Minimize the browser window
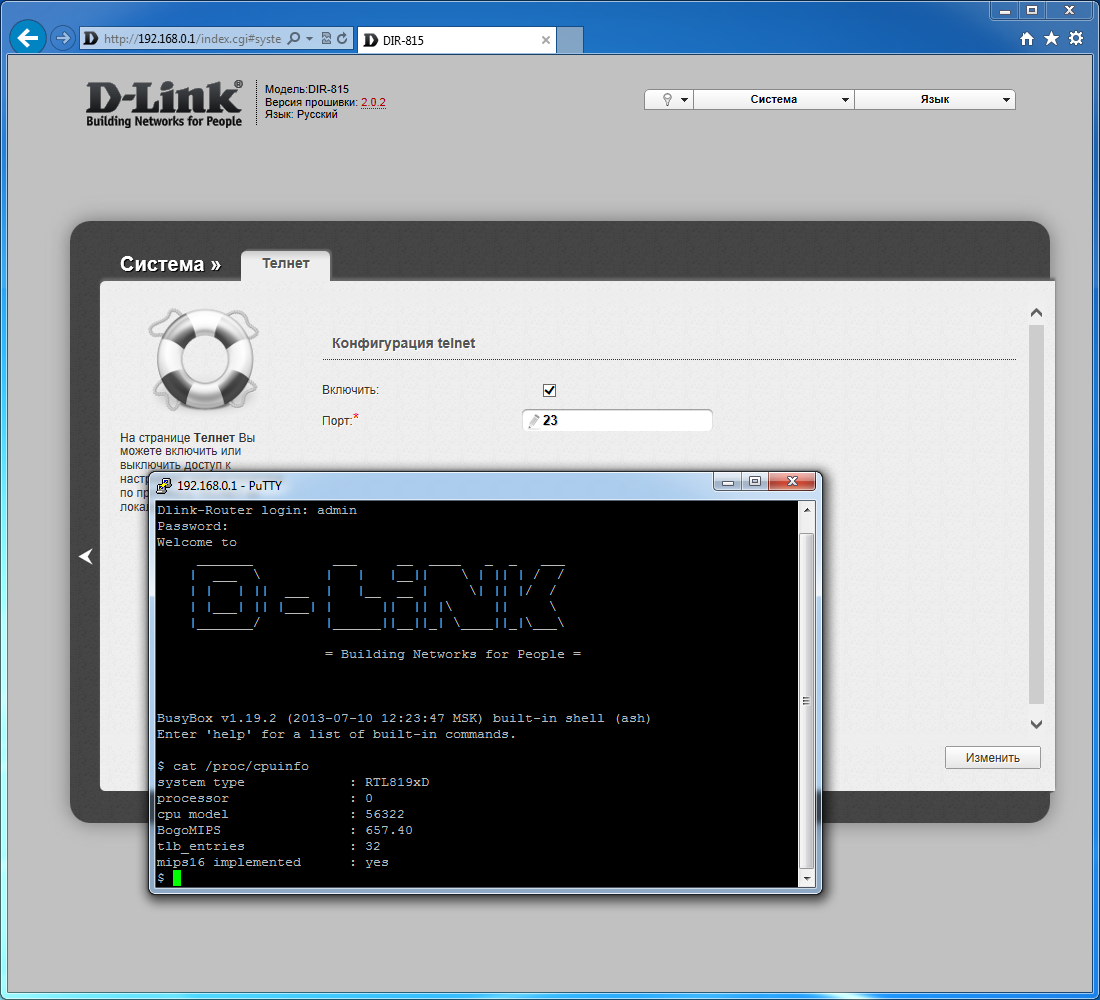This screenshot has width=1100, height=1000. coord(1005,11)
